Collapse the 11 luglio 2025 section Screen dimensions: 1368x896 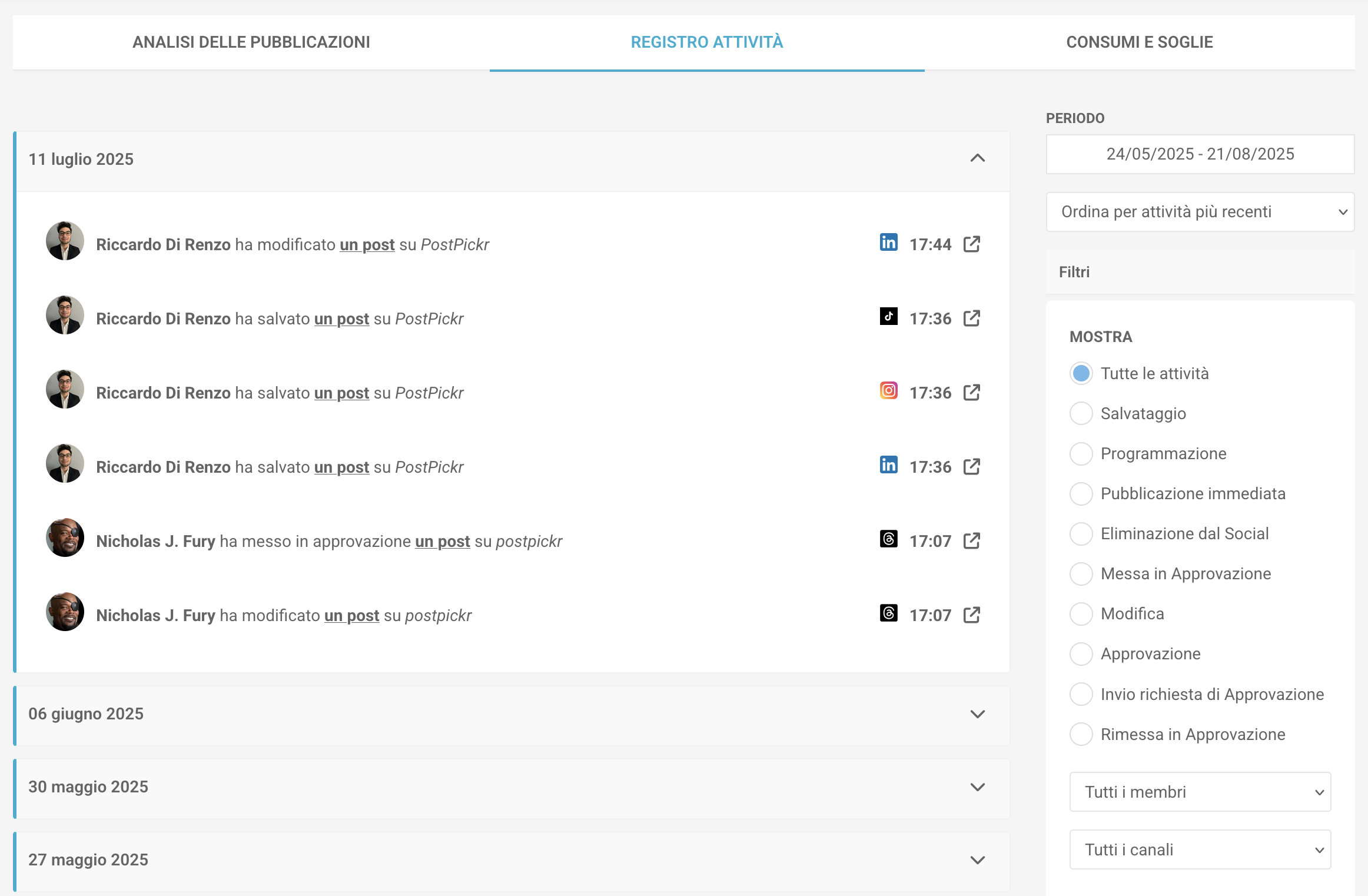tap(977, 158)
